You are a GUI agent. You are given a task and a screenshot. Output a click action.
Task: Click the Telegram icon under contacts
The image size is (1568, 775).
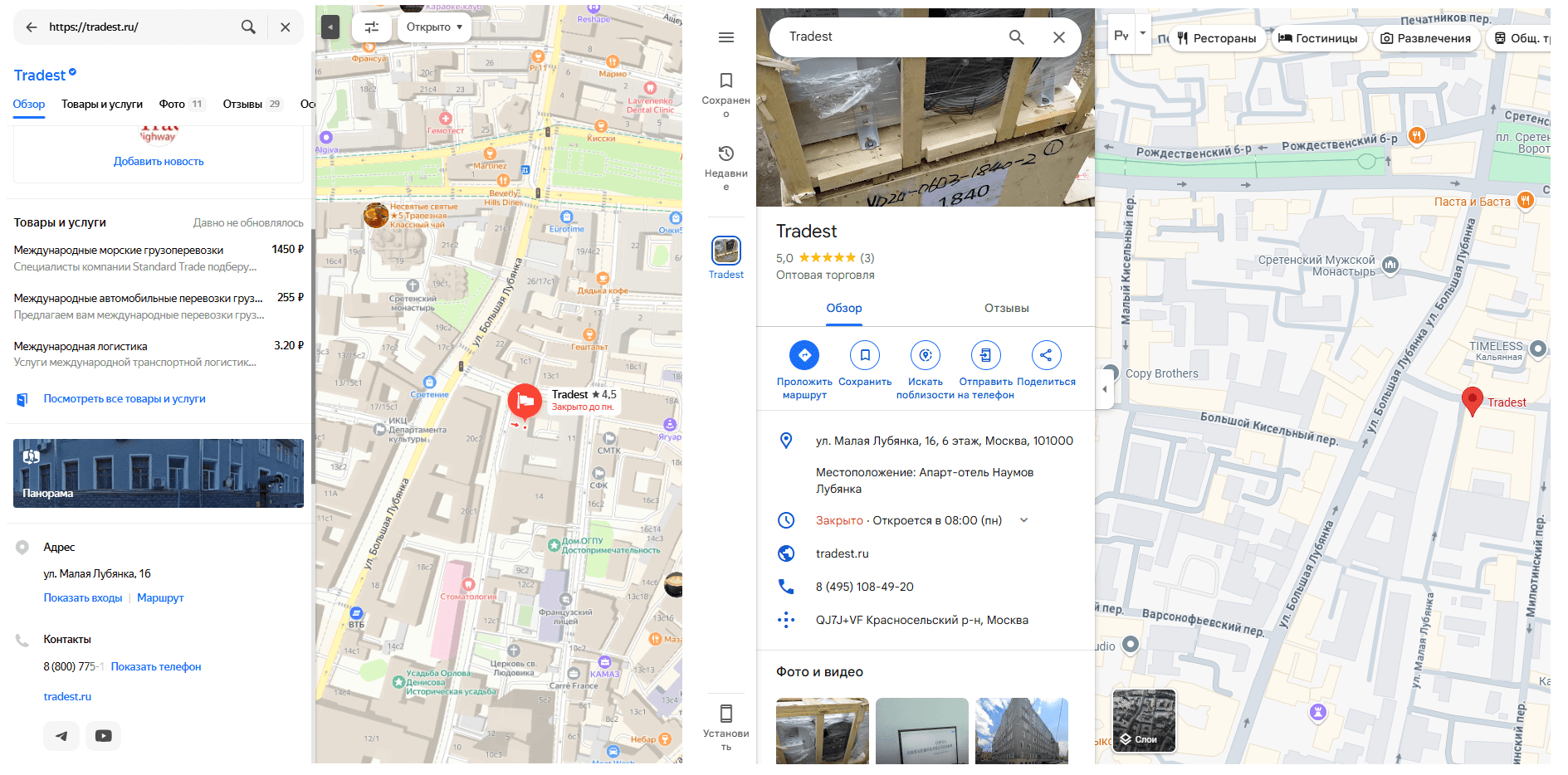pyautogui.click(x=61, y=736)
